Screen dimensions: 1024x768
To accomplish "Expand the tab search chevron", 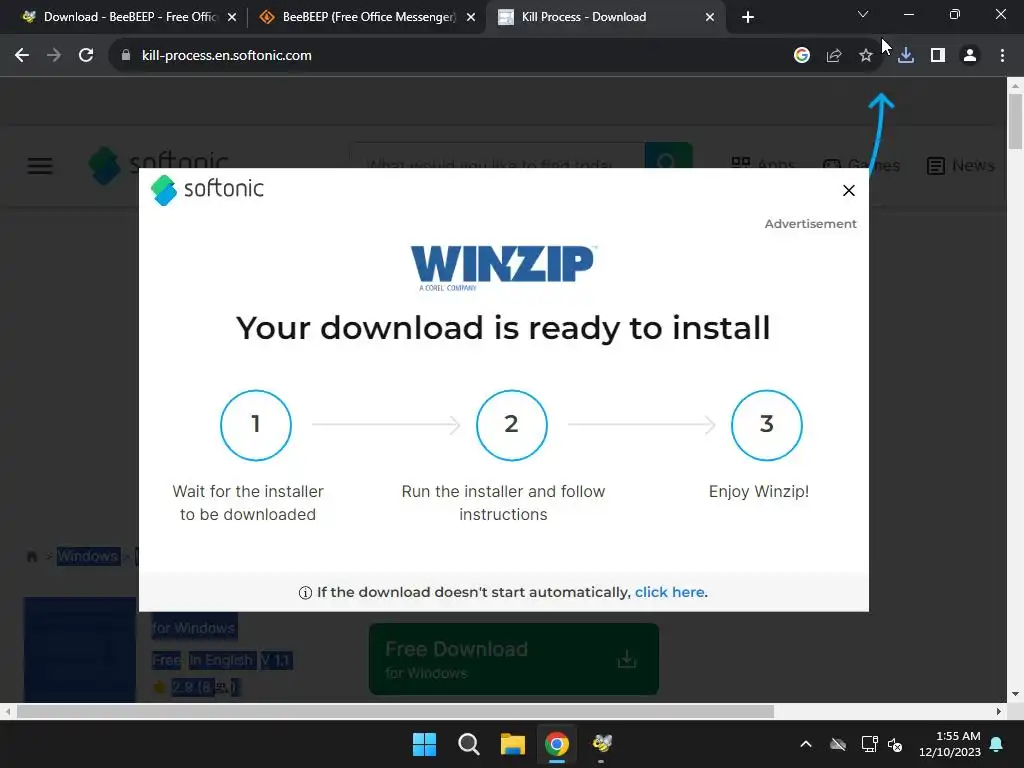I will pyautogui.click(x=863, y=14).
